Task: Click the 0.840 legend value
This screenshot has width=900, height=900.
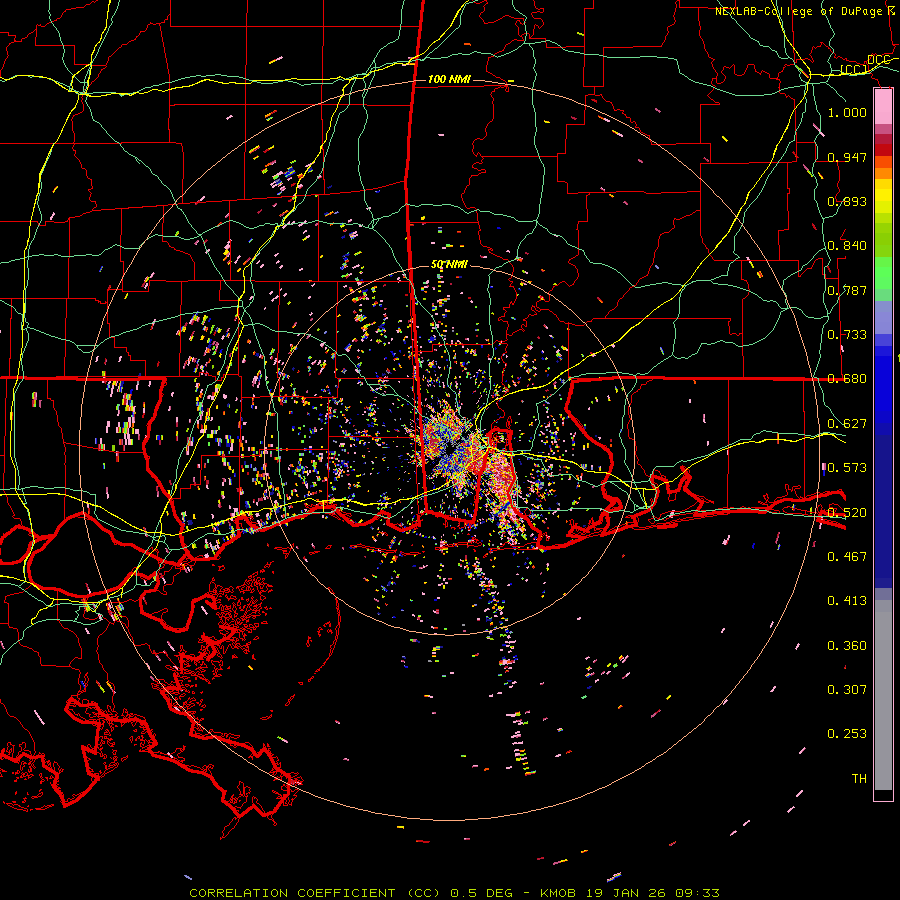Action: click(847, 246)
